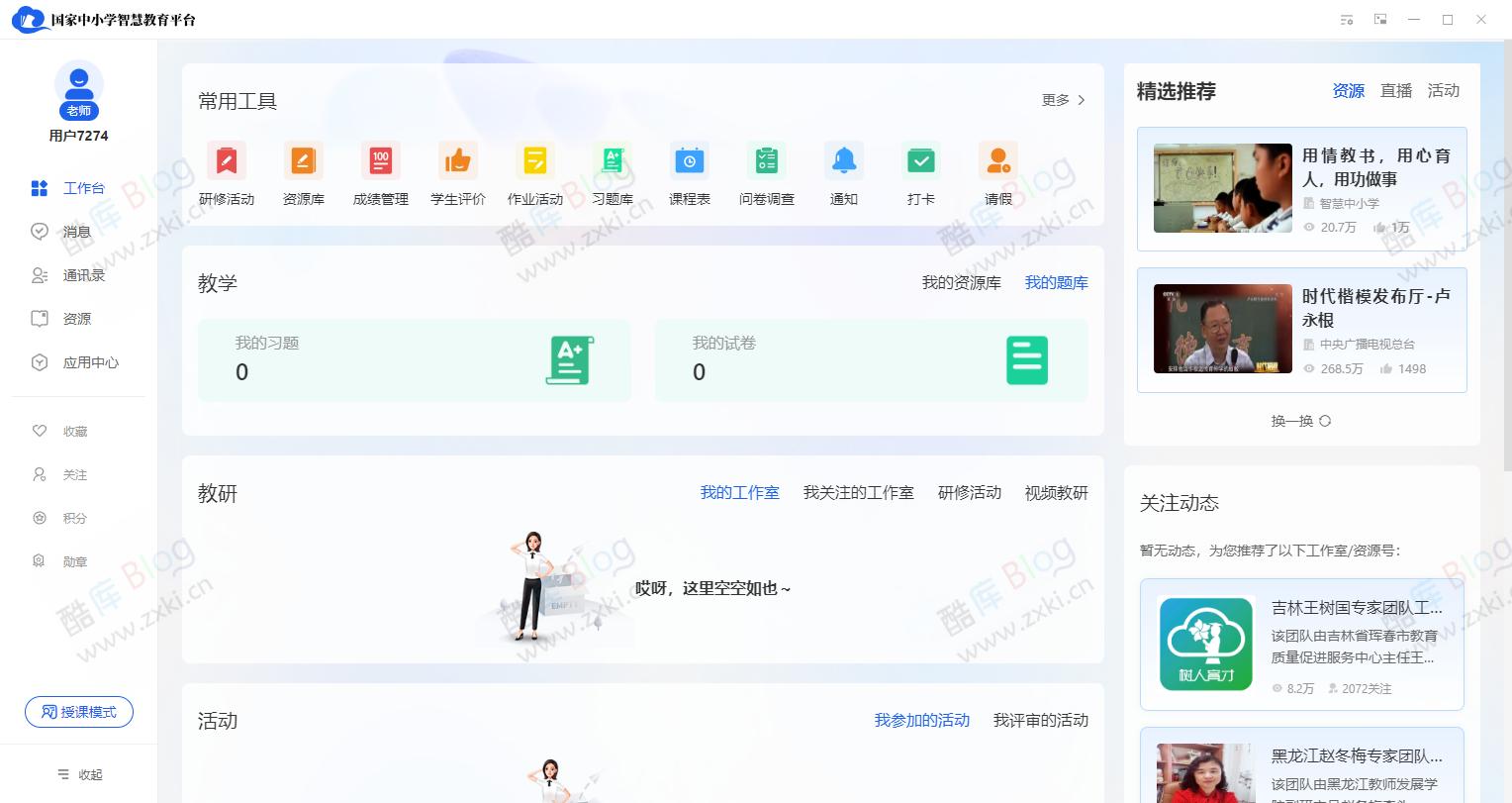The image size is (1512, 803).
Task: Click 我评审的活动 link
Action: tap(1040, 721)
